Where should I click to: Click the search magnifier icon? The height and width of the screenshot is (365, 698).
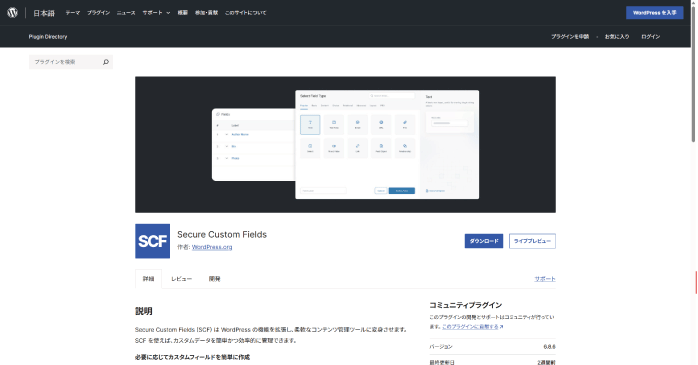106,62
